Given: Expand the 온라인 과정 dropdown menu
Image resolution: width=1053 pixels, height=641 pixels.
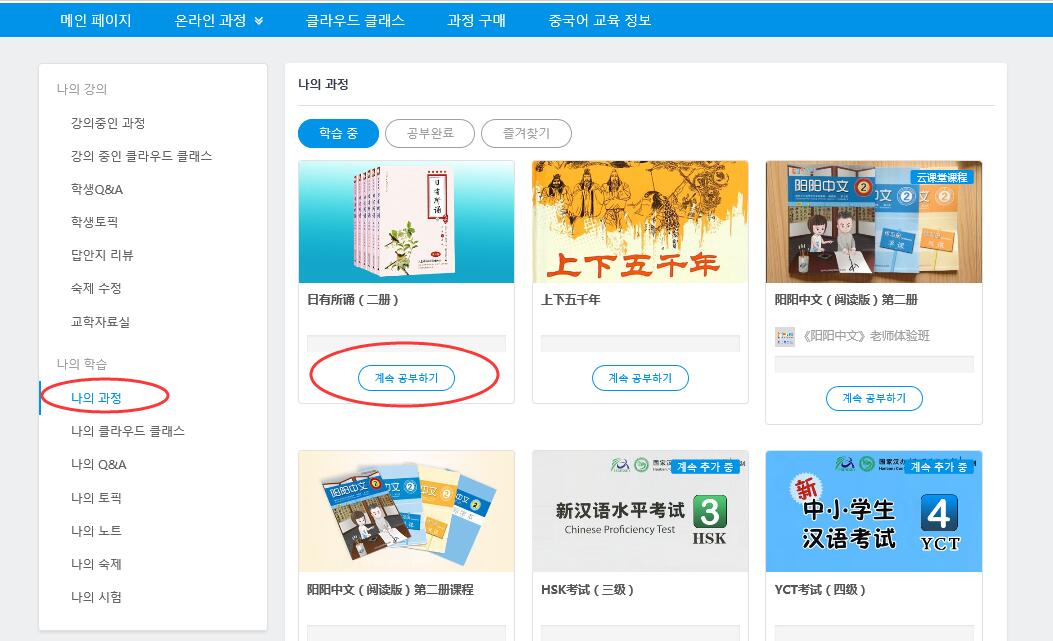Looking at the screenshot, I should point(218,20).
